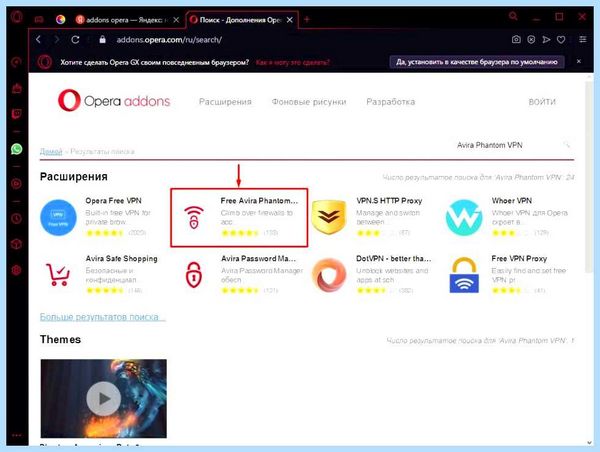Add page to bookmarks heart icon
Screen dimensions: 600x452
(561, 39)
